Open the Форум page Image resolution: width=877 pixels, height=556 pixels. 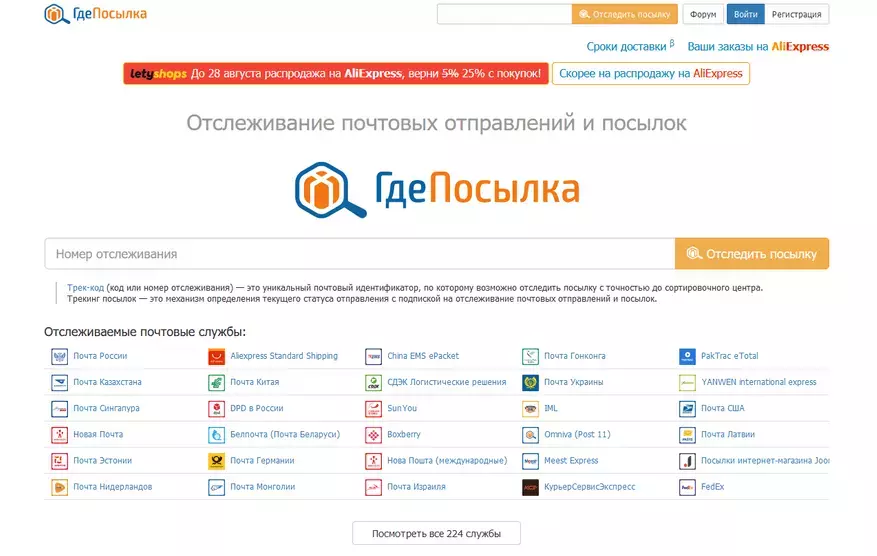coord(703,14)
